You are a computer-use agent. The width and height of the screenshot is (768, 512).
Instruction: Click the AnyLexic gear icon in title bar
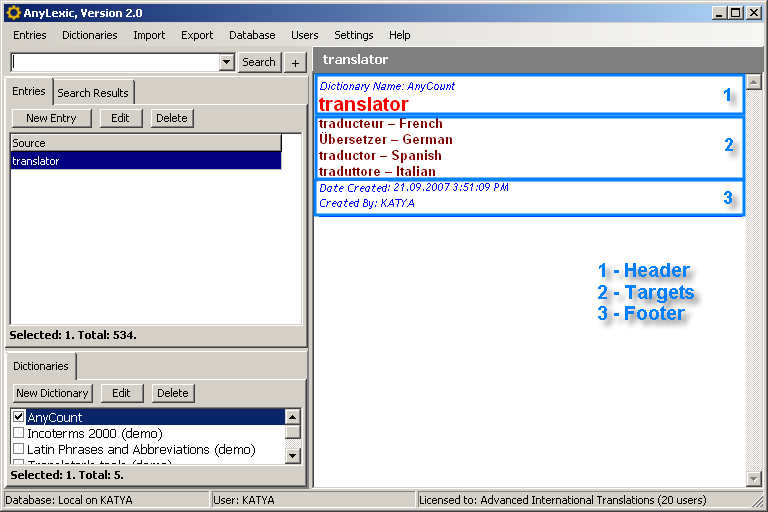[x=14, y=13]
